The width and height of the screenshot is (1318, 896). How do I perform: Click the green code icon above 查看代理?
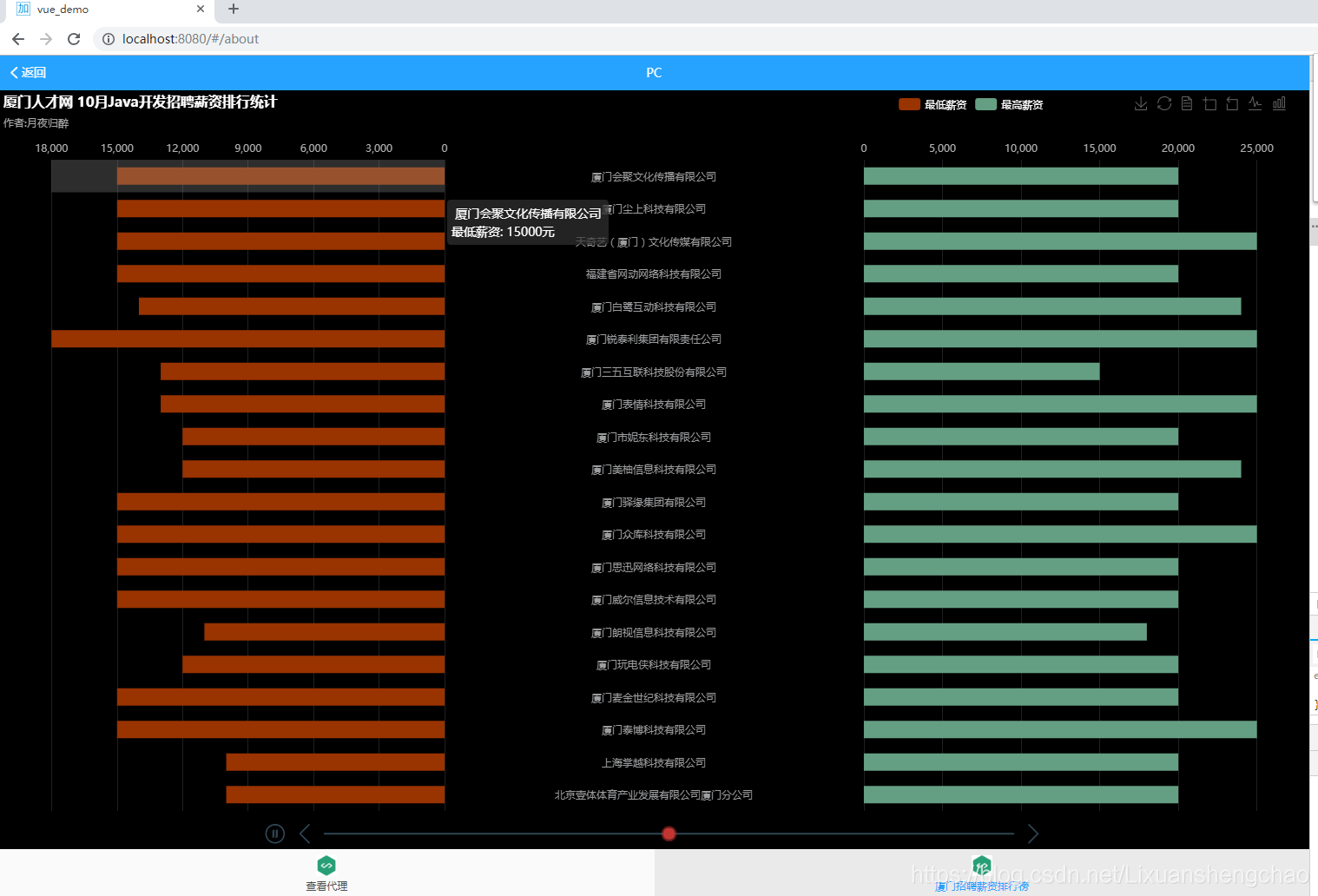tap(326, 865)
